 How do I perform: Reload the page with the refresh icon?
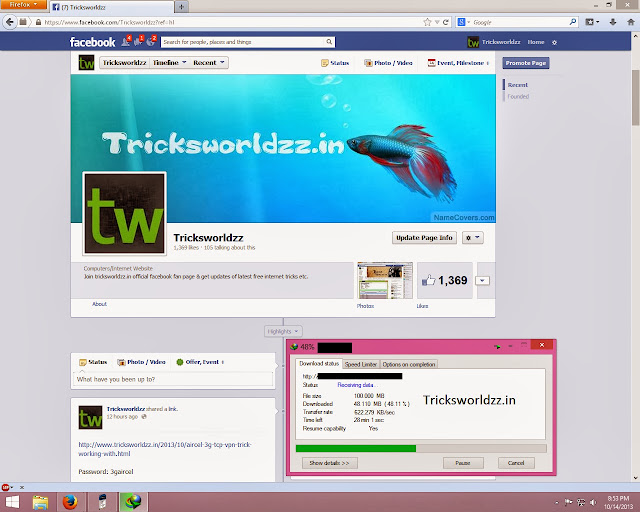pyautogui.click(x=445, y=22)
